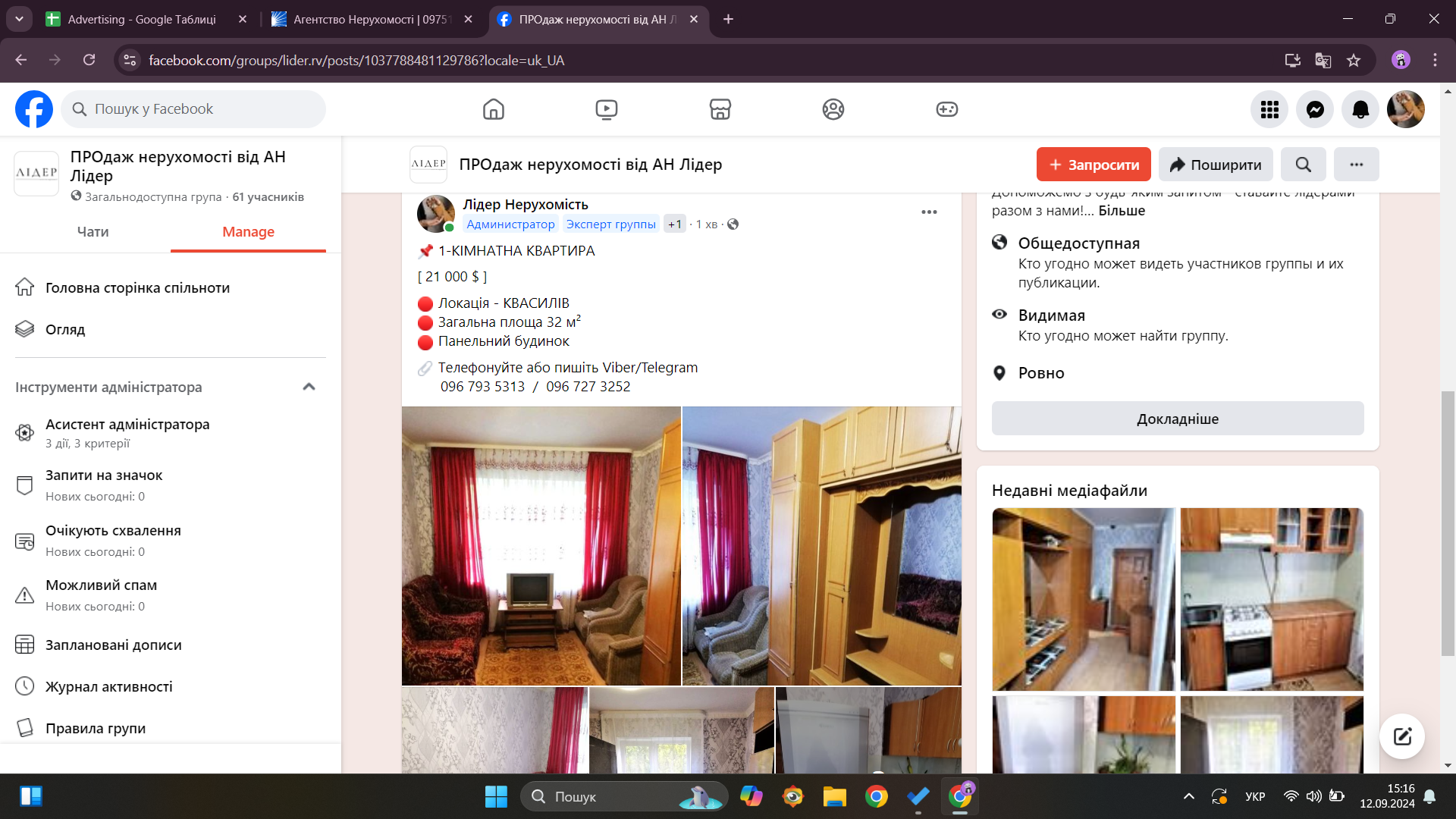1456x819 pixels.
Task: Open the Video (Watch) icon
Action: (606, 109)
